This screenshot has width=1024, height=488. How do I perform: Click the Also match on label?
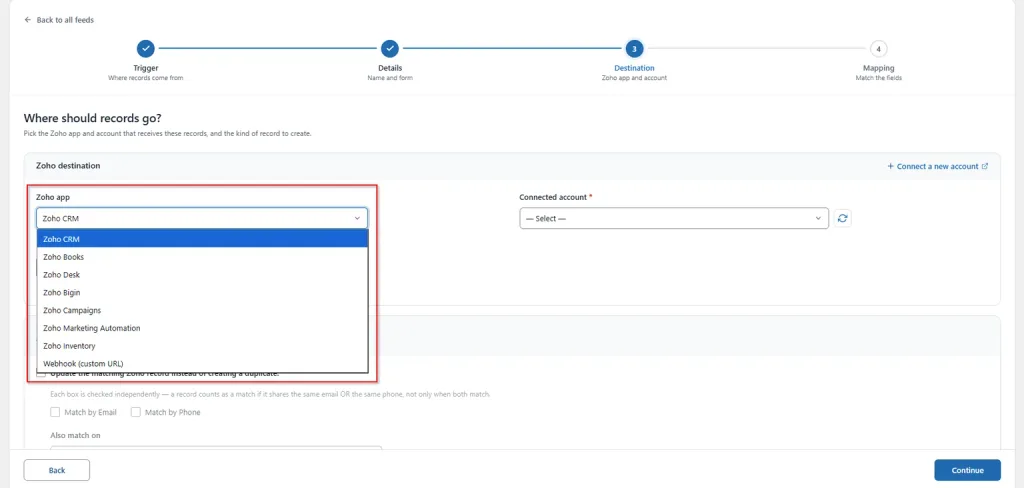pyautogui.click(x=75, y=435)
